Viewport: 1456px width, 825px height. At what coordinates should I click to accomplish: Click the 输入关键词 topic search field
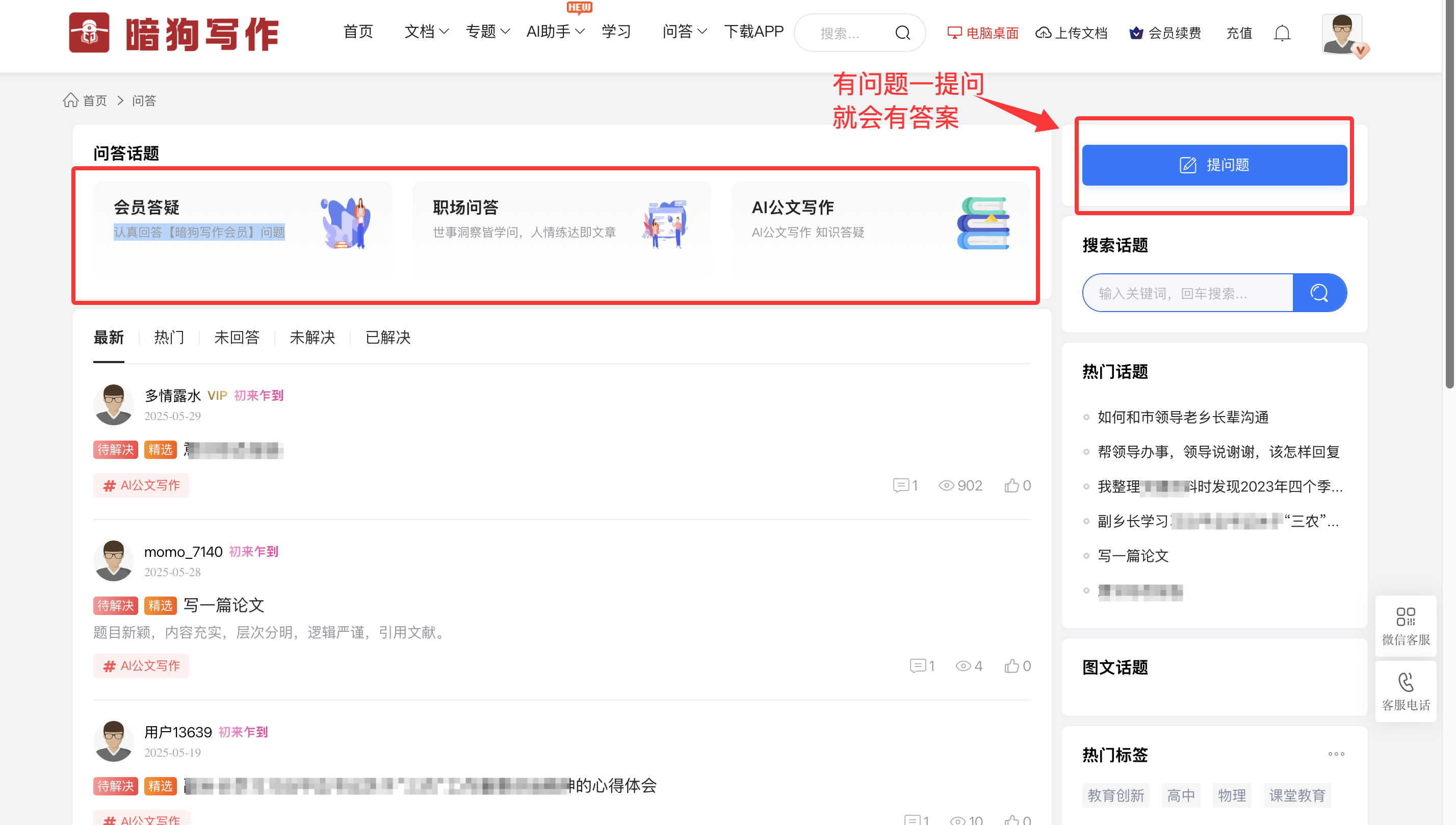[1187, 293]
